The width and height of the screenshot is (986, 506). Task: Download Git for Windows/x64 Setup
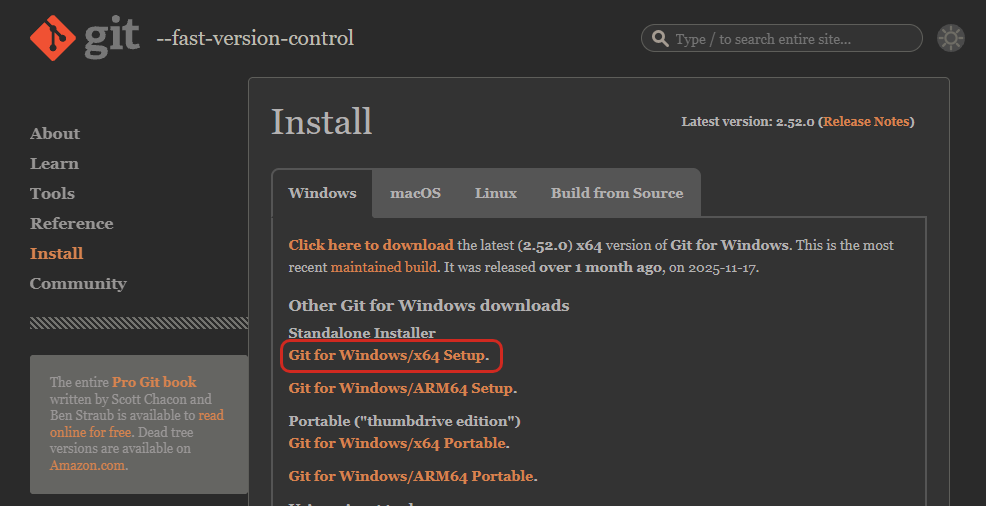tap(387, 356)
